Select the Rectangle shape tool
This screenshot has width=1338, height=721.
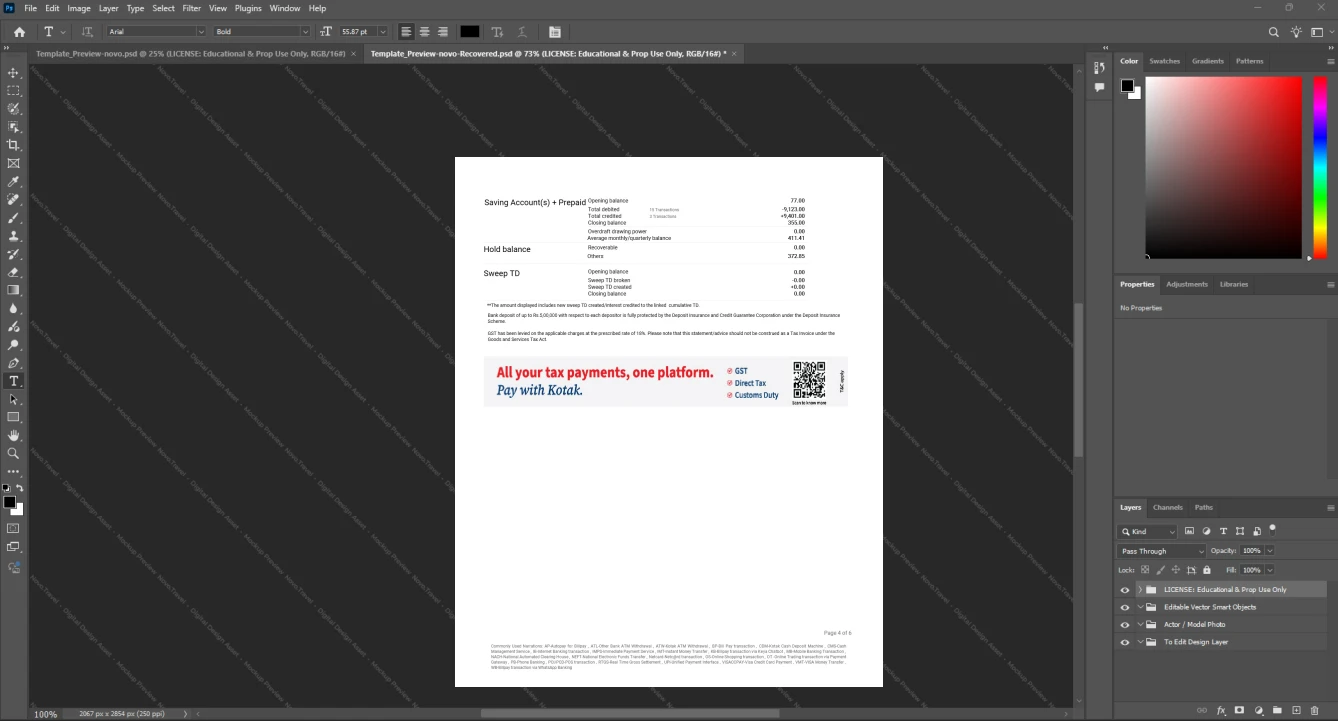14,417
